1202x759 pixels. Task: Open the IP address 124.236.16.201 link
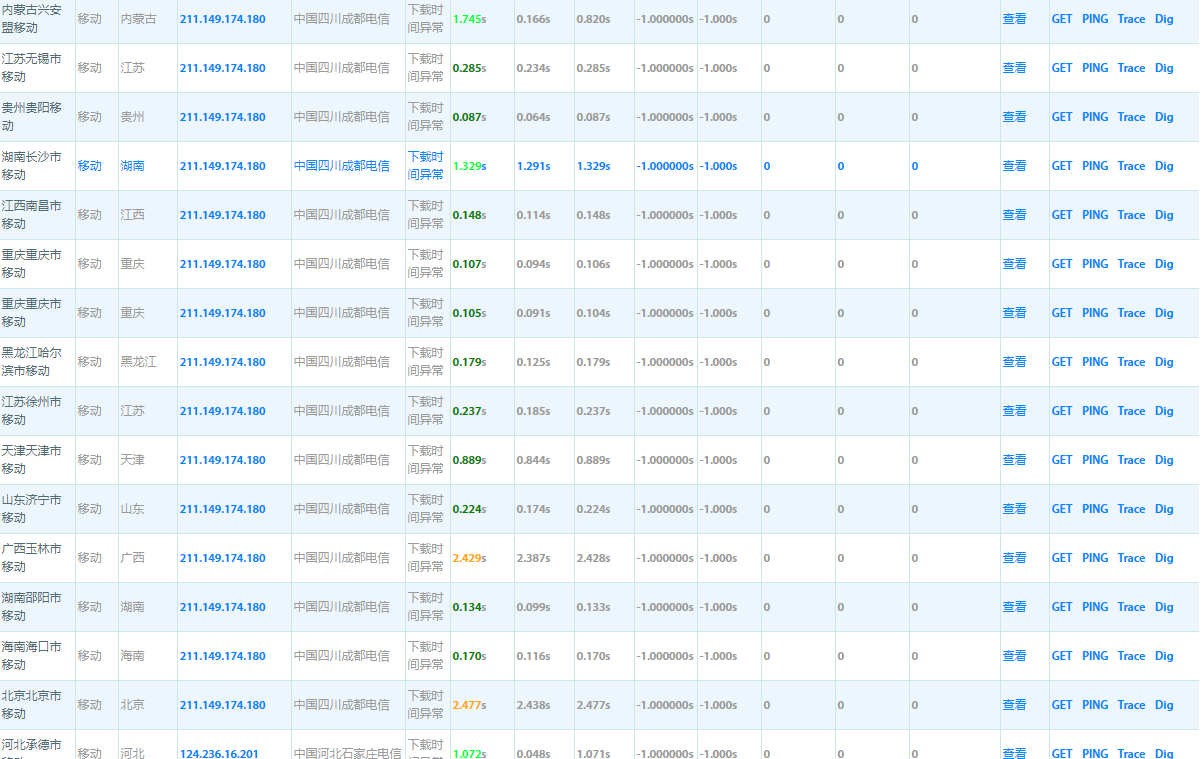tap(218, 753)
